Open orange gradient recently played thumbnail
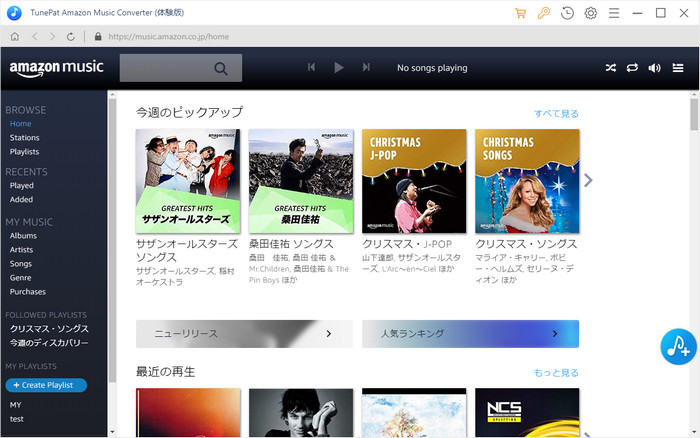 click(188, 413)
